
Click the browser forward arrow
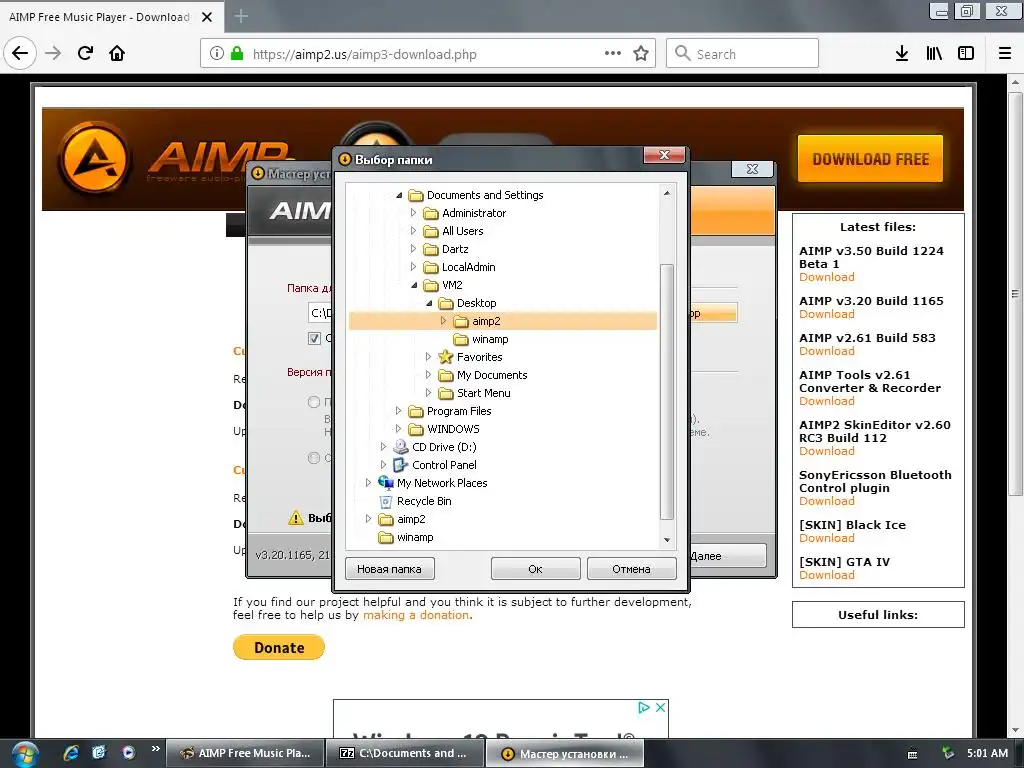(53, 53)
